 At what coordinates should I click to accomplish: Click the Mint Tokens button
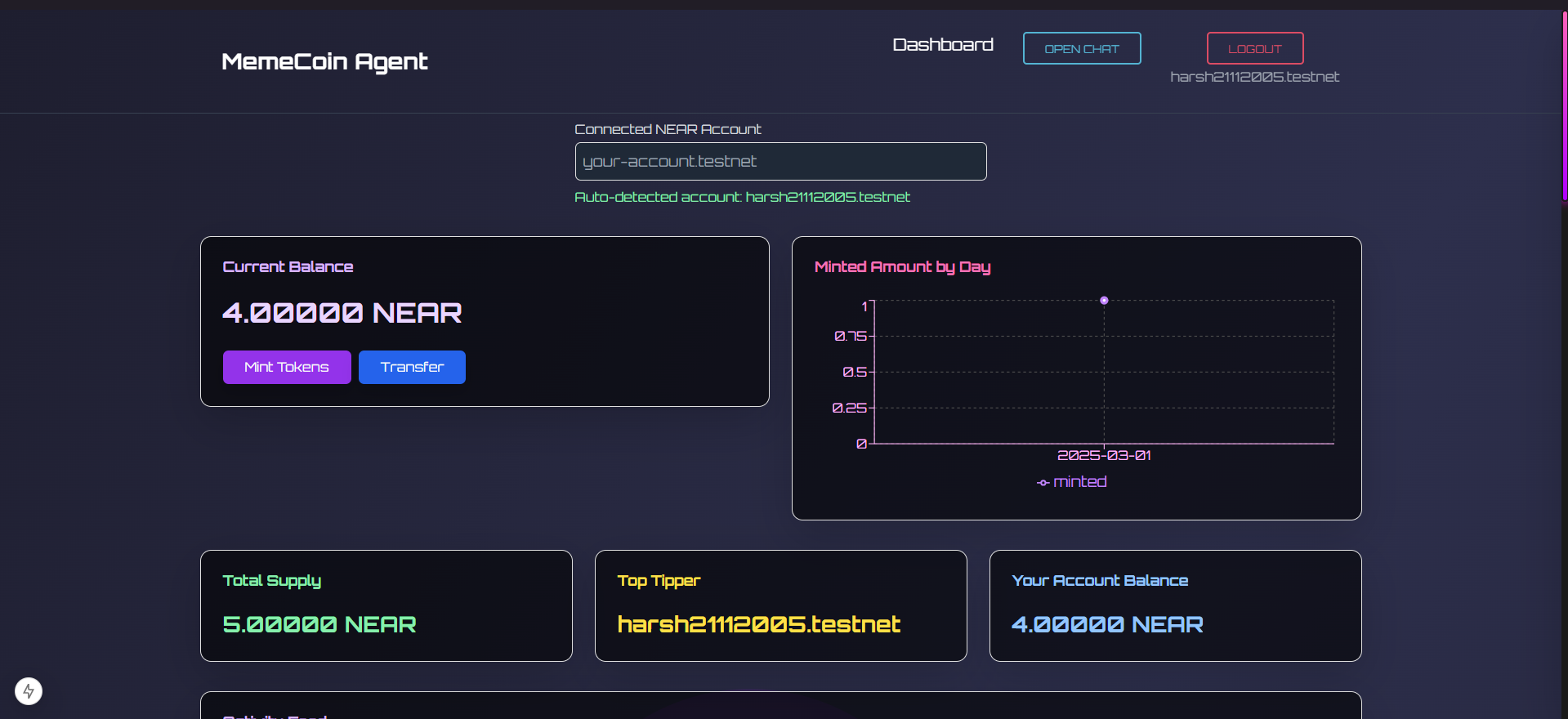click(287, 367)
